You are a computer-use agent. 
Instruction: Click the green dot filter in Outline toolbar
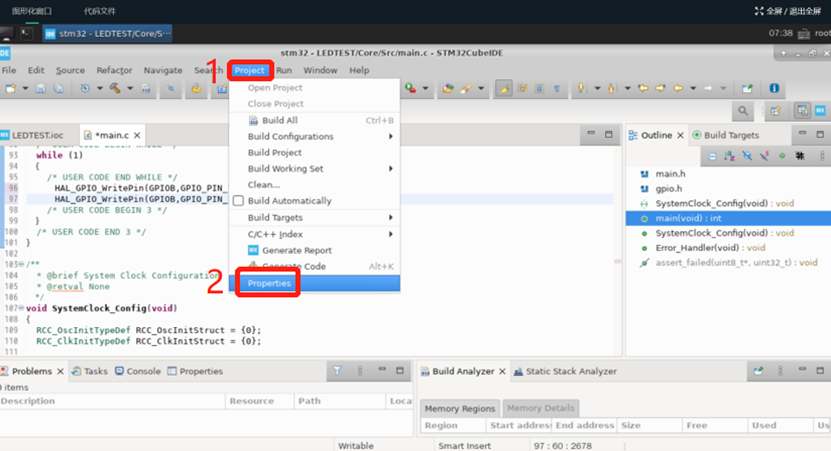[782, 156]
